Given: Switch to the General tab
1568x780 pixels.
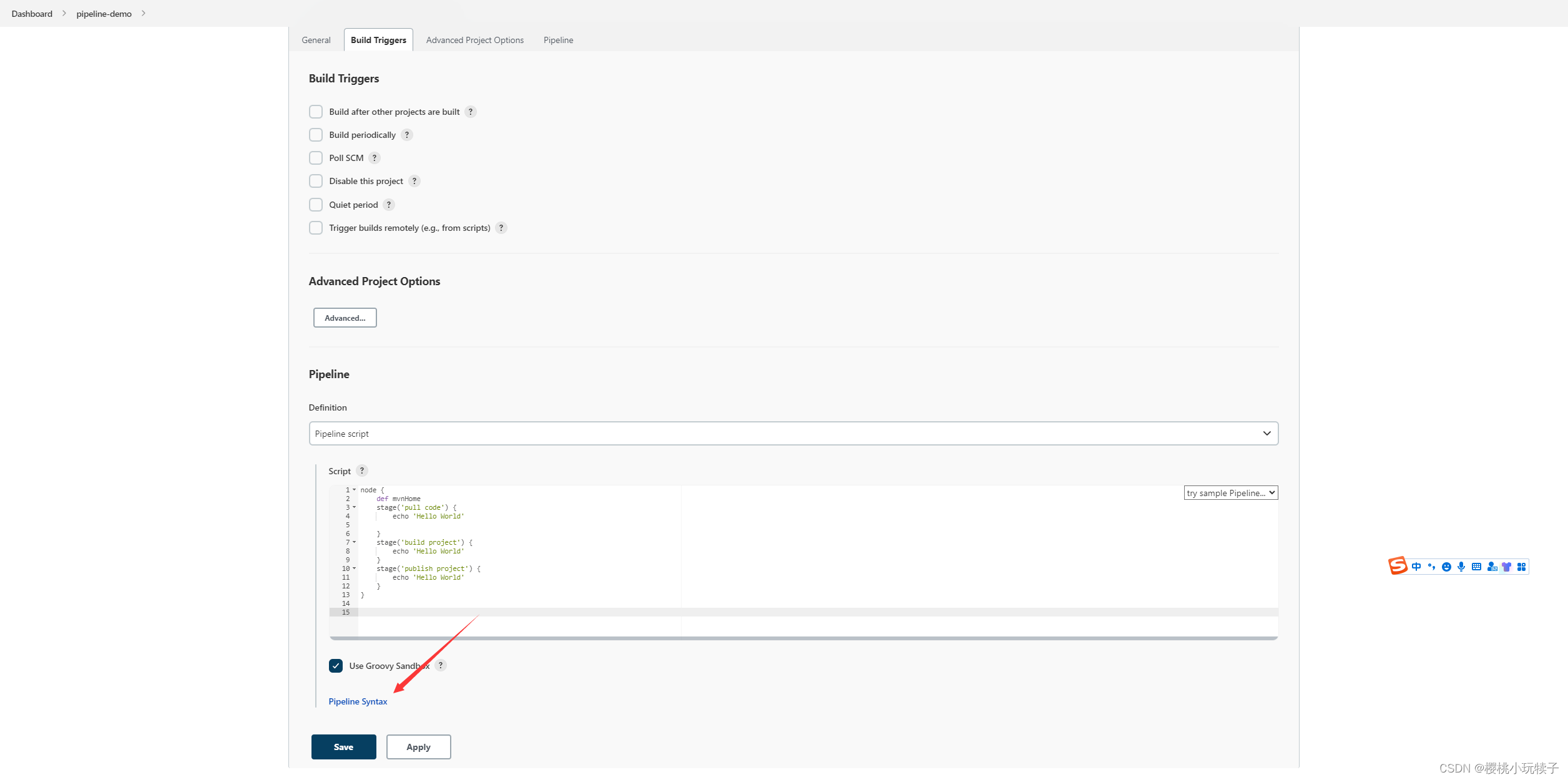Looking at the screenshot, I should coord(316,40).
